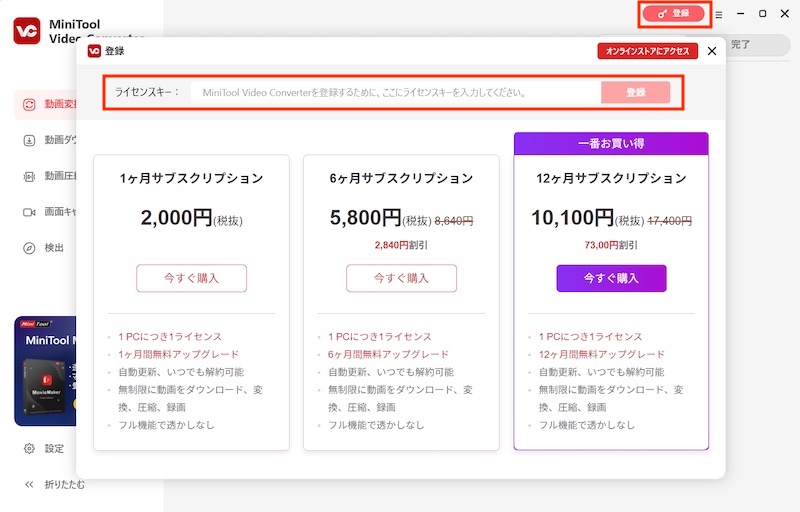800x512 pixels.
Task: Switch to the 完了 tab
Action: [742, 45]
